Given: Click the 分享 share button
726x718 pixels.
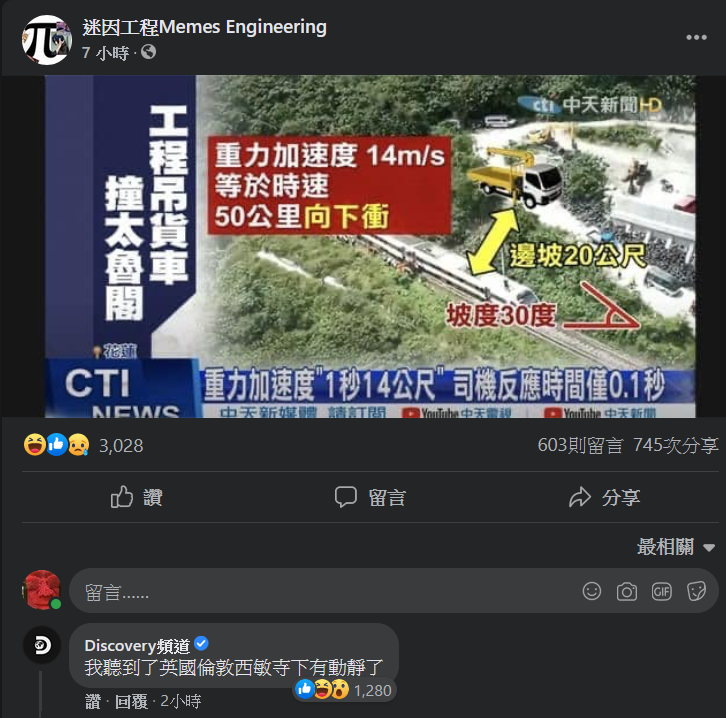Looking at the screenshot, I should click(x=604, y=497).
